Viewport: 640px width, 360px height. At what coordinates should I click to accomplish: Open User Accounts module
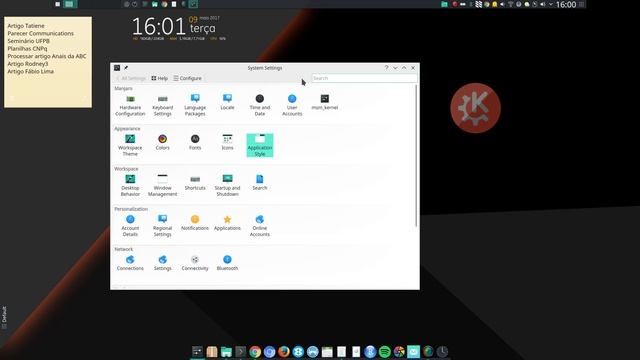click(292, 105)
